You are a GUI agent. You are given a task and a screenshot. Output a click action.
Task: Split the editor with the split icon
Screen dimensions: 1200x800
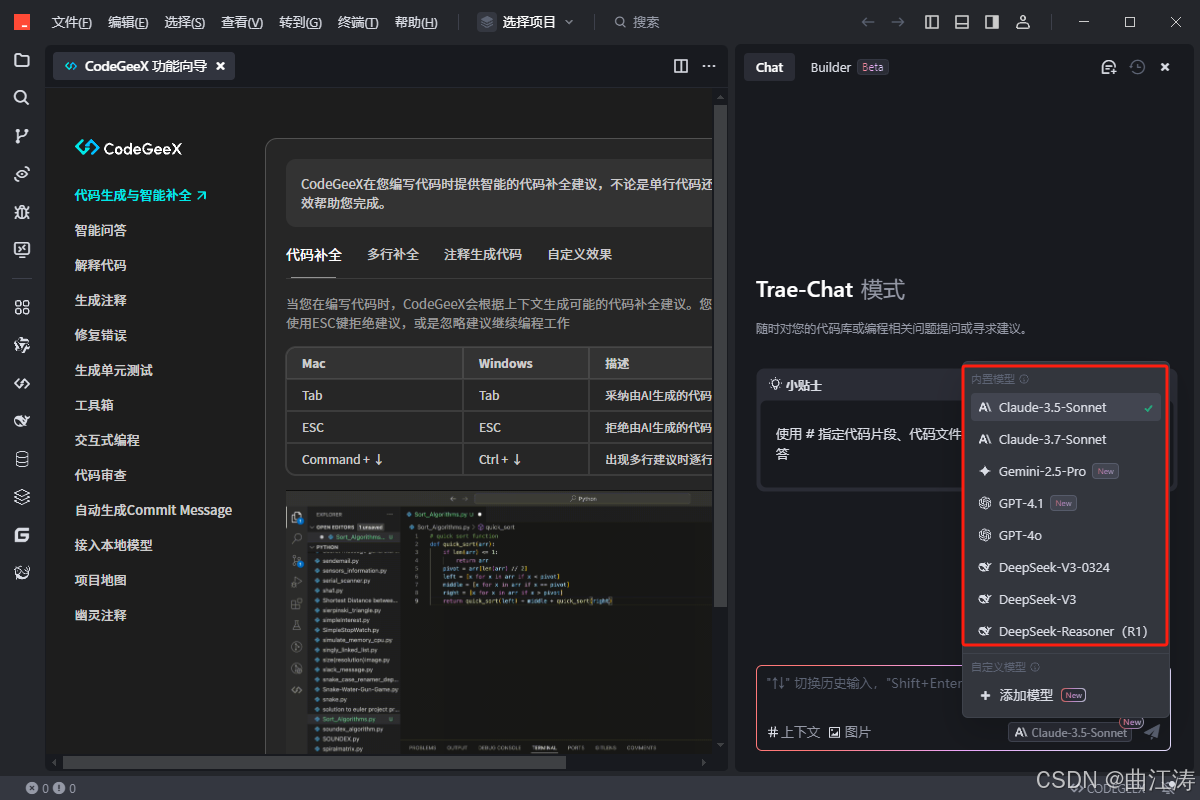[681, 66]
